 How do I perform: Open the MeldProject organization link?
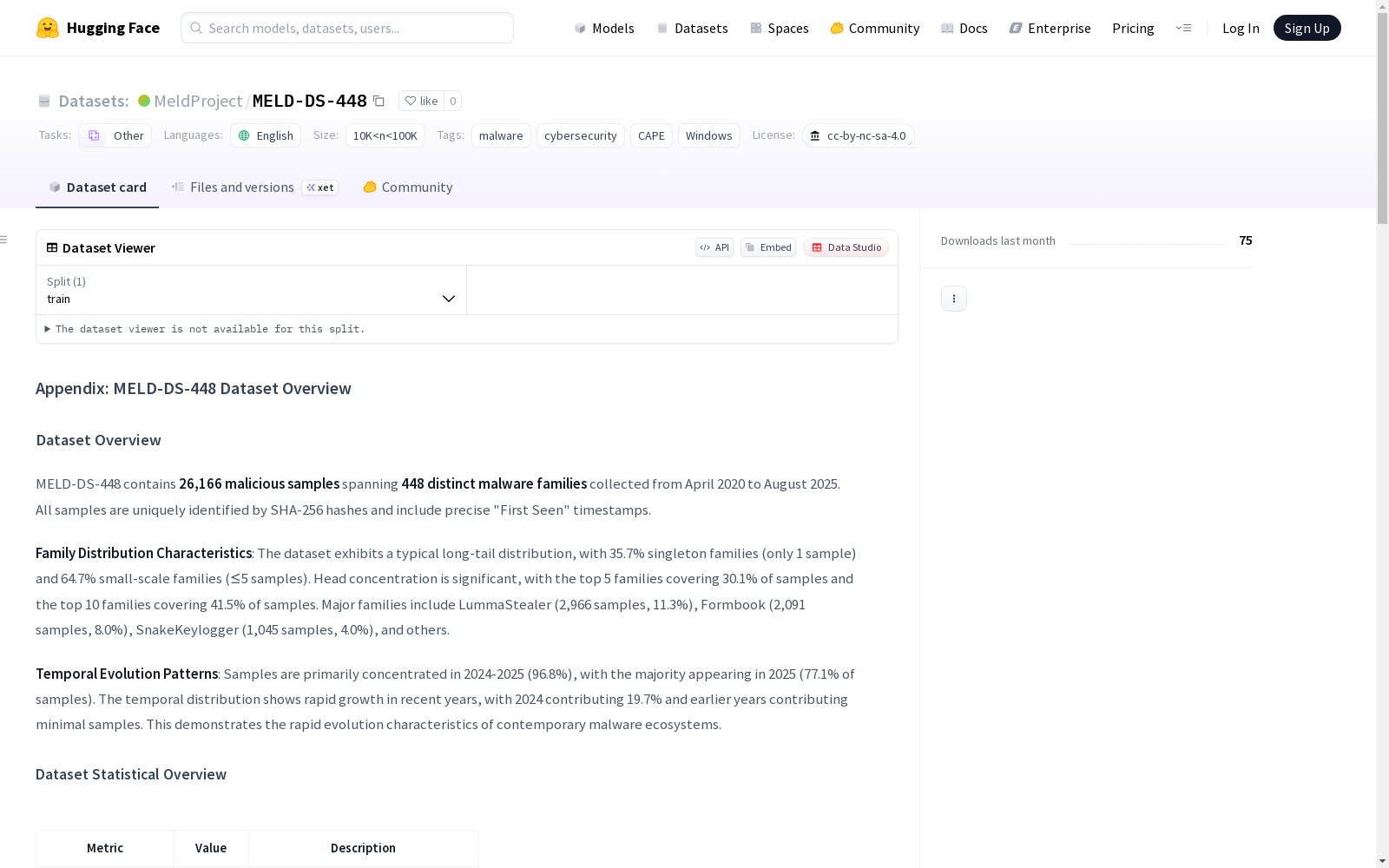click(x=198, y=101)
